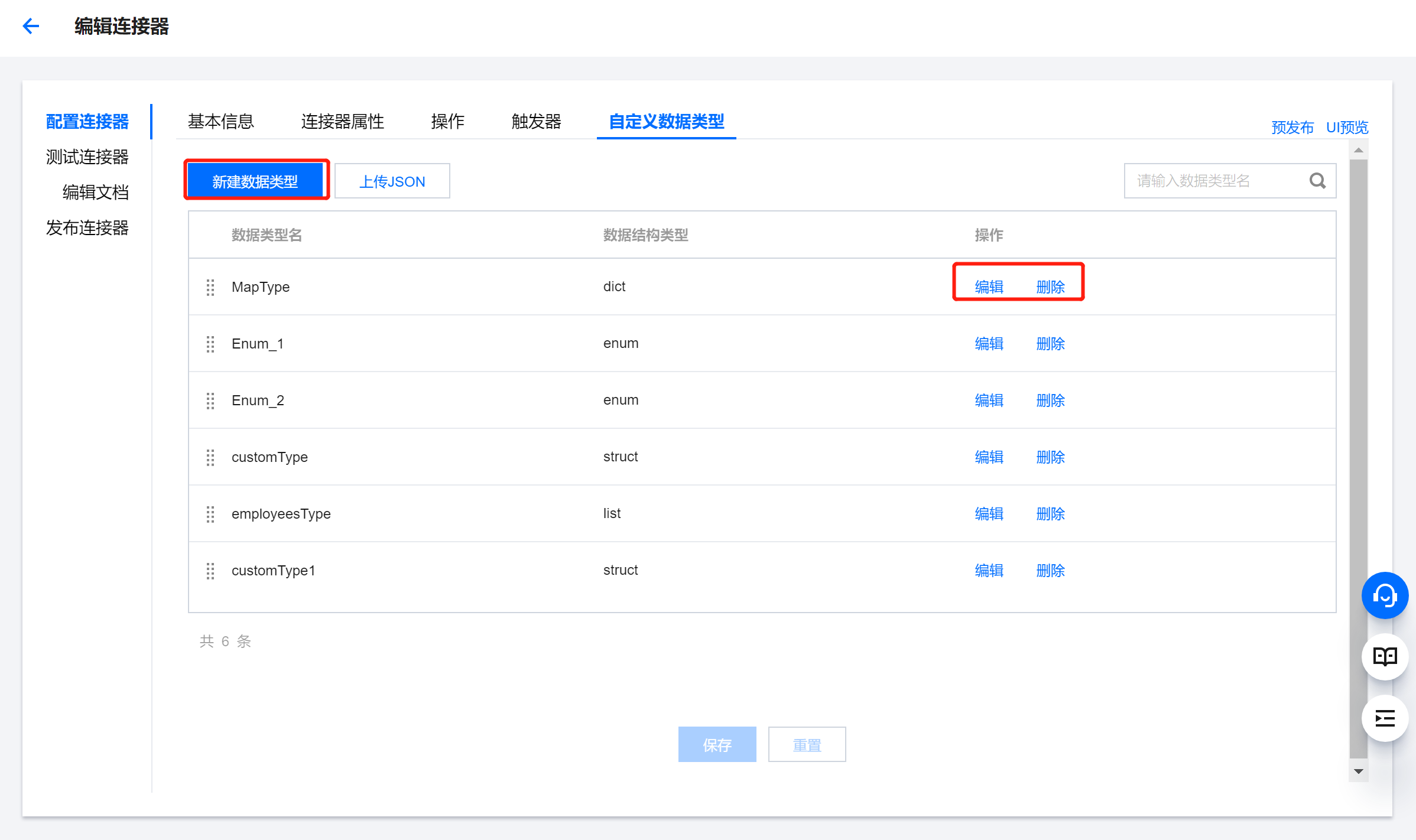Switch to the 触发器 tab

536,122
